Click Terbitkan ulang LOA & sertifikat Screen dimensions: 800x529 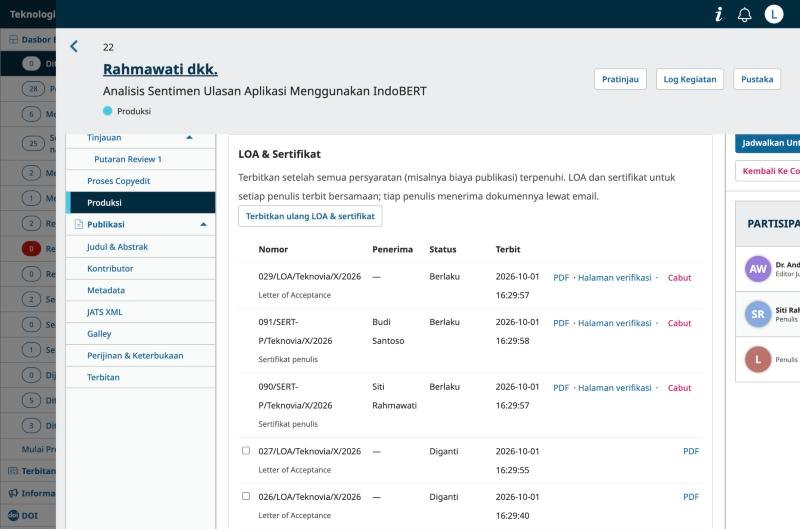point(310,216)
